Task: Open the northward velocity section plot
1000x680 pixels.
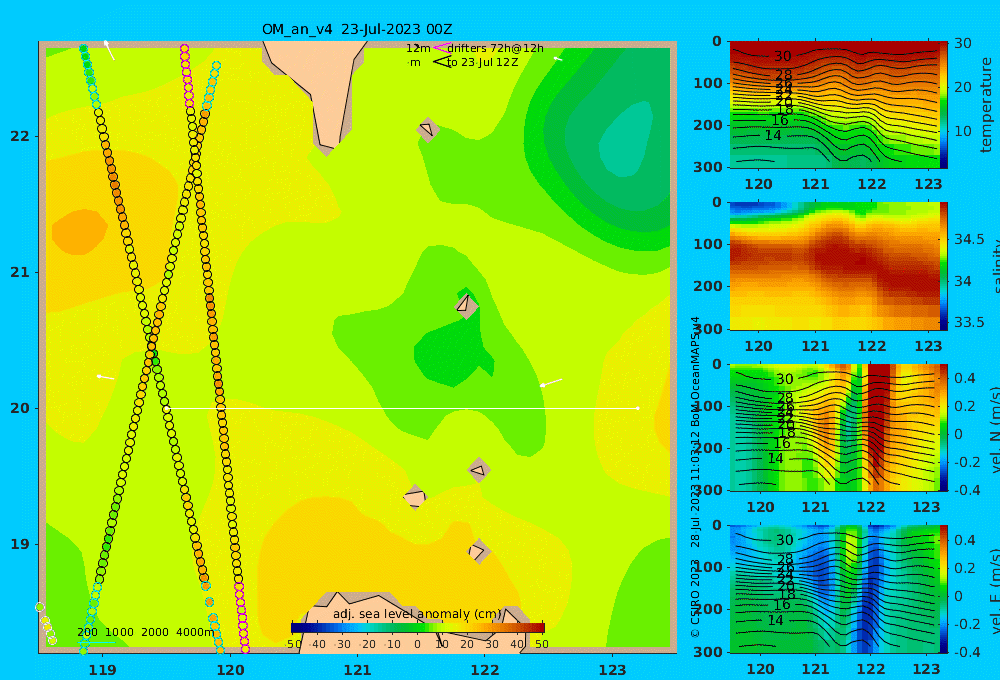Action: (x=834, y=427)
